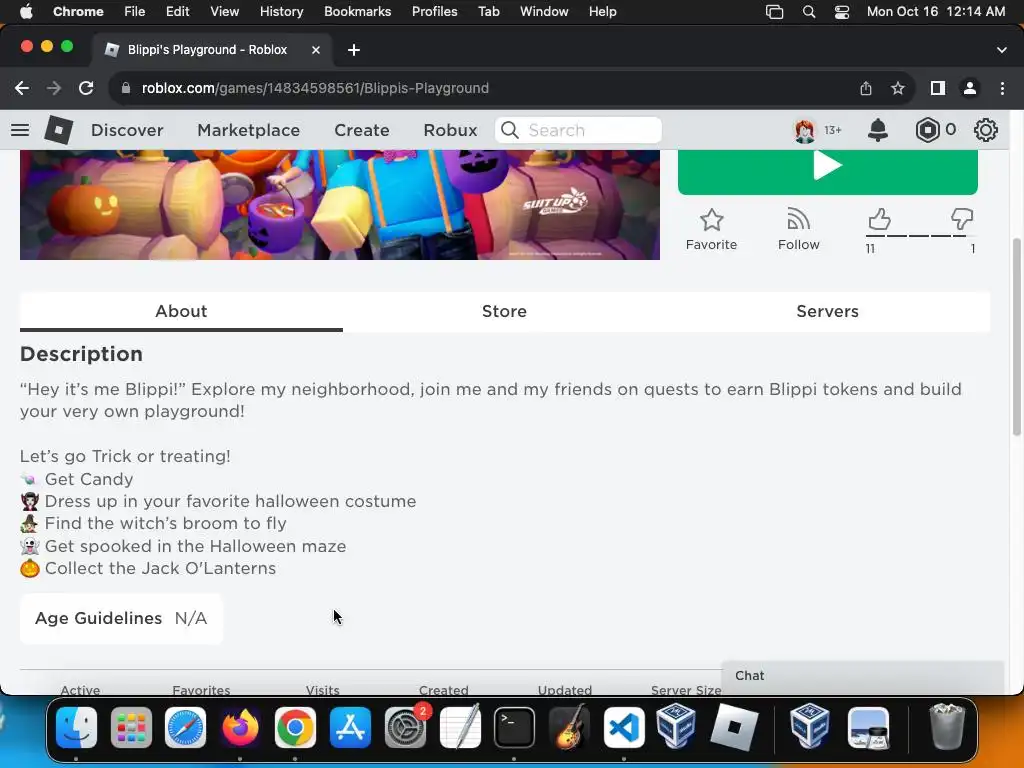Toggle the Chrome side panel
Image resolution: width=1024 pixels, height=768 pixels.
[938, 88]
